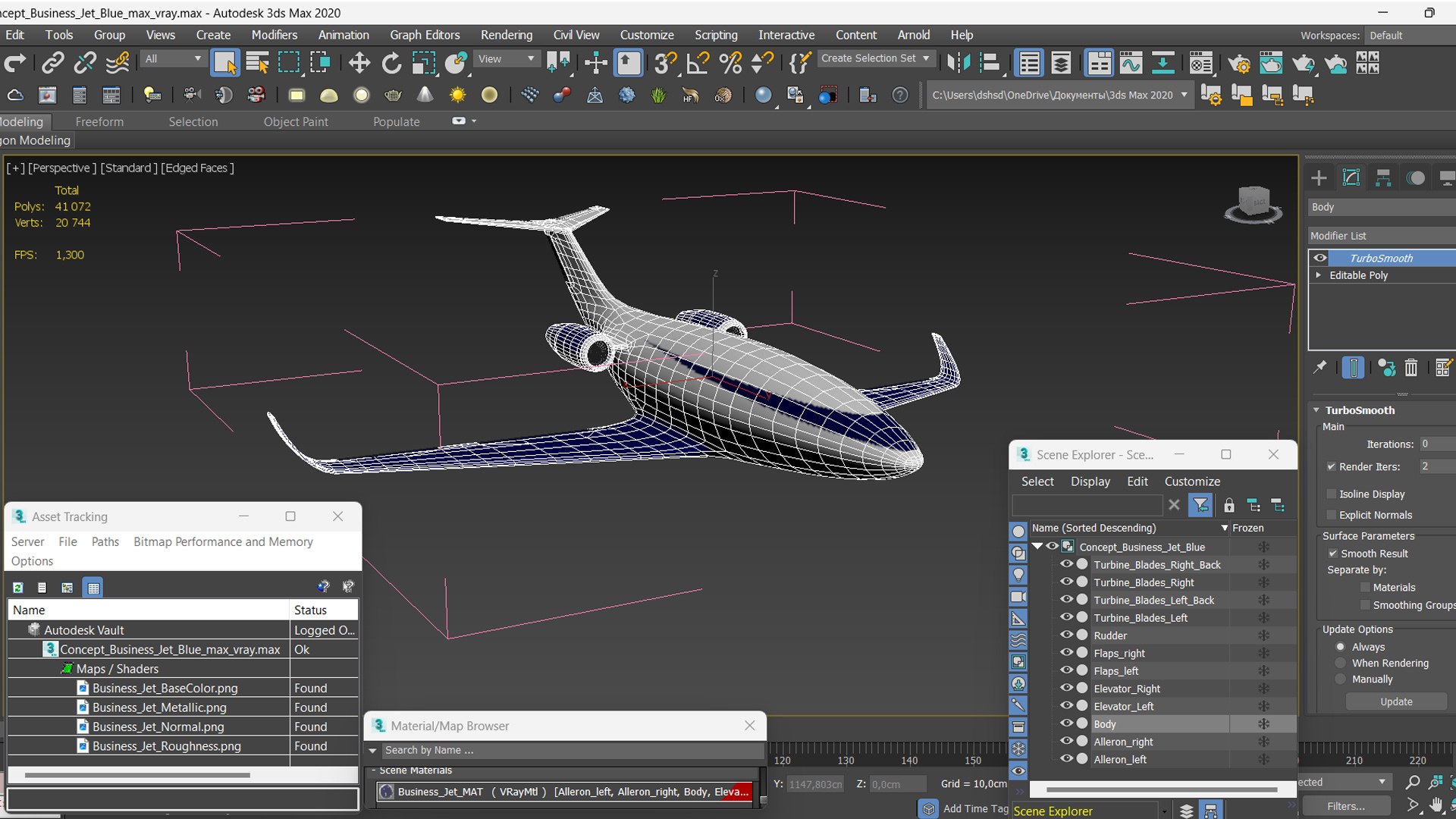Toggle TurboSmooth modifier visibility eye
The height and width of the screenshot is (819, 1456).
coord(1320,258)
